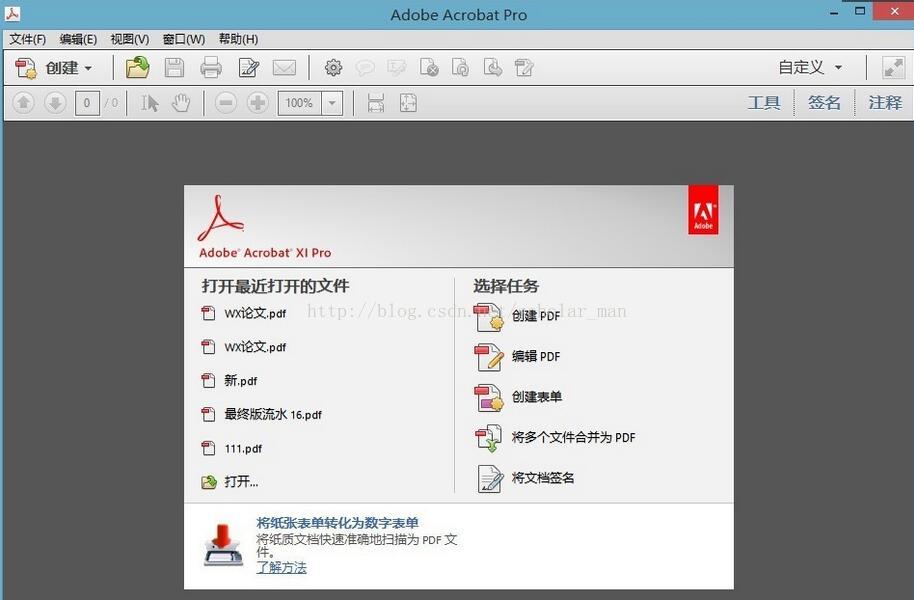Open the first WX论文.pdf recent file
The image size is (914, 600).
point(244,314)
